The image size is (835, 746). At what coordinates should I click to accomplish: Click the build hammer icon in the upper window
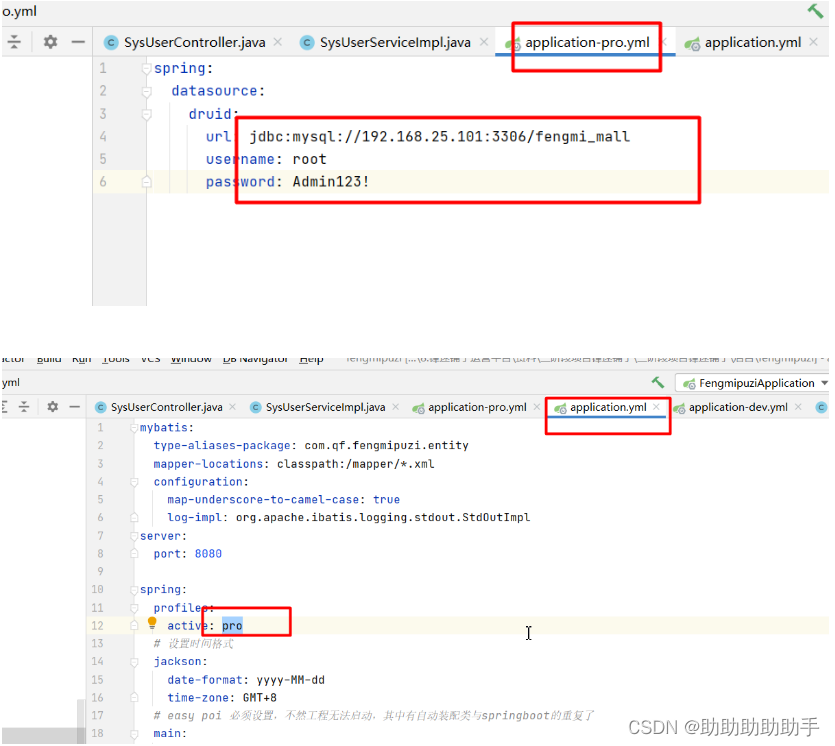815,11
